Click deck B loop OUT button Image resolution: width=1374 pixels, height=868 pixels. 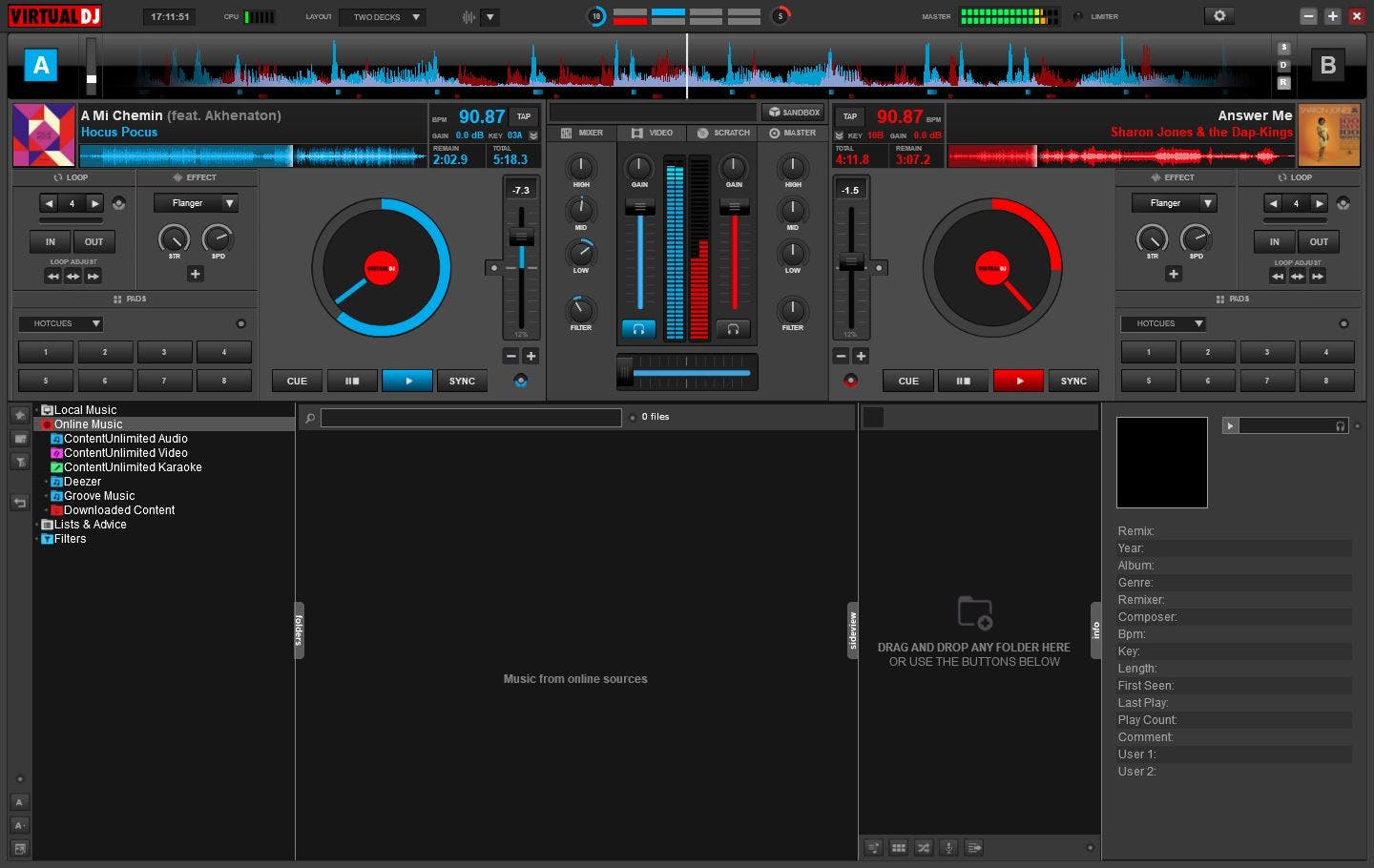point(1319,242)
